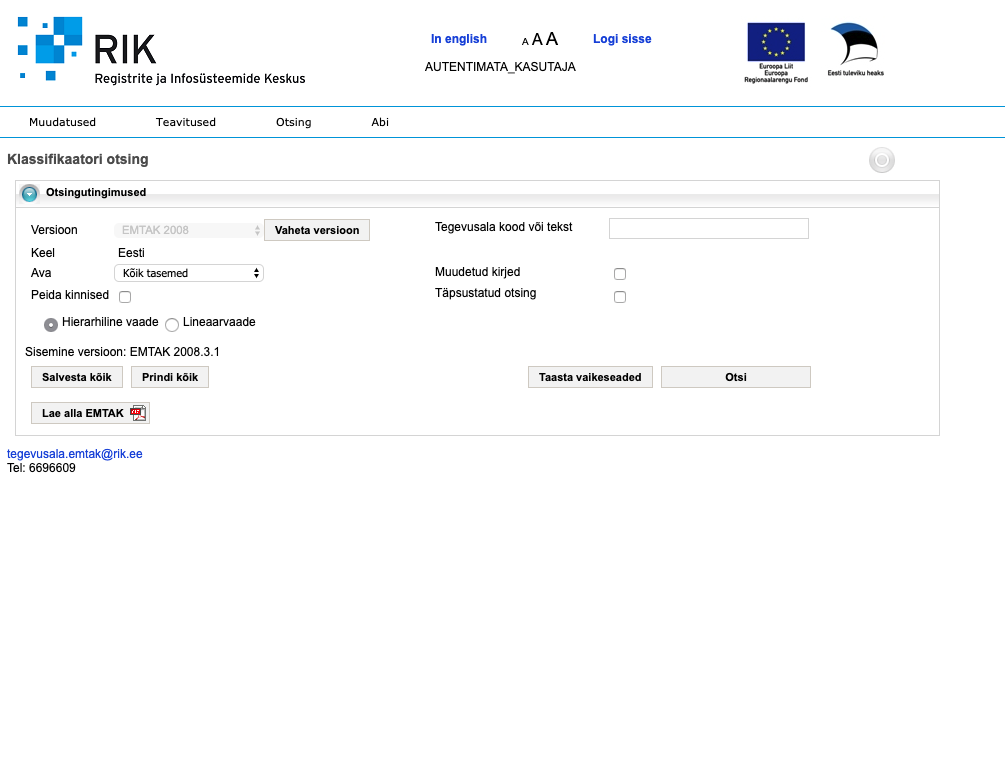Screen dimensions: 1005x781
Task: Click the Eesti tuleviku heaks logo
Action: click(x=854, y=46)
